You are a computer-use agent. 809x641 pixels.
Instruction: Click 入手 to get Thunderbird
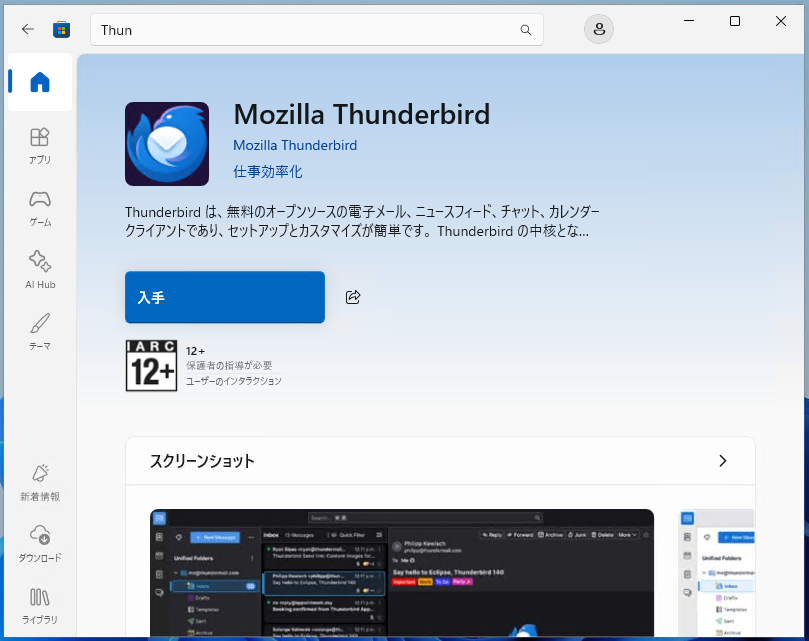(225, 297)
